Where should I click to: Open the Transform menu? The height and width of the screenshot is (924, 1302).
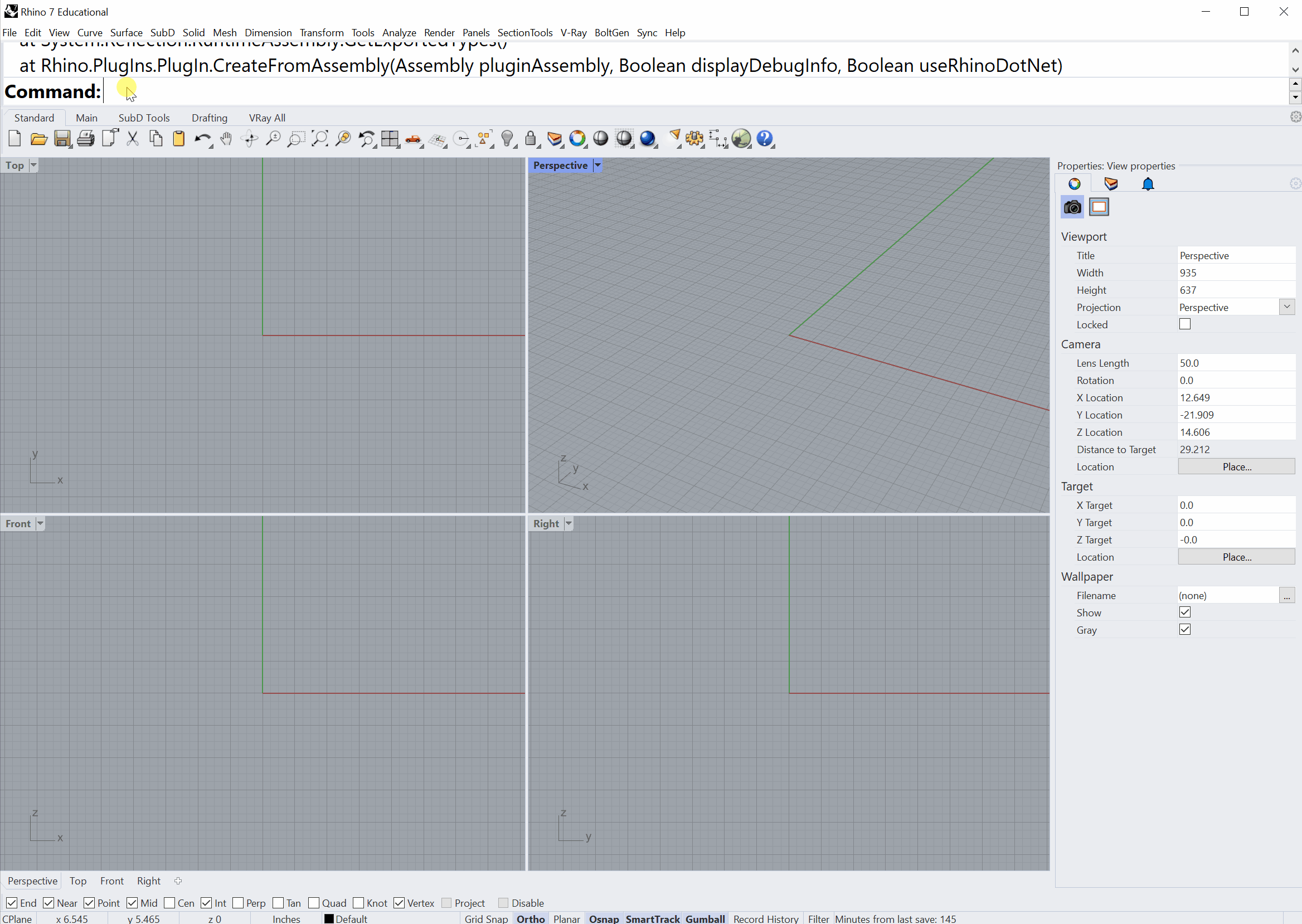(x=322, y=32)
